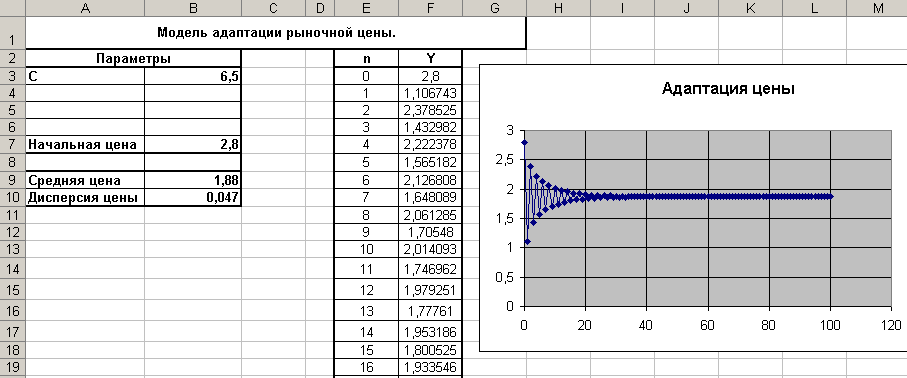Screen dimensions: 907x378
Task: Select column header B
Action: (x=193, y=8)
